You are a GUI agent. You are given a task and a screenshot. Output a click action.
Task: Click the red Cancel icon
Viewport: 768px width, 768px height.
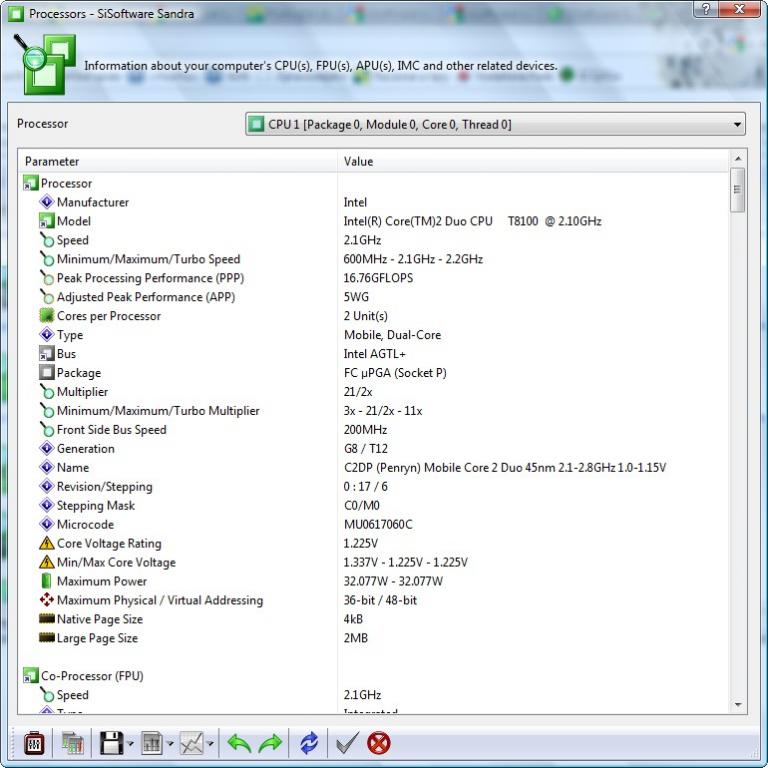(x=379, y=744)
